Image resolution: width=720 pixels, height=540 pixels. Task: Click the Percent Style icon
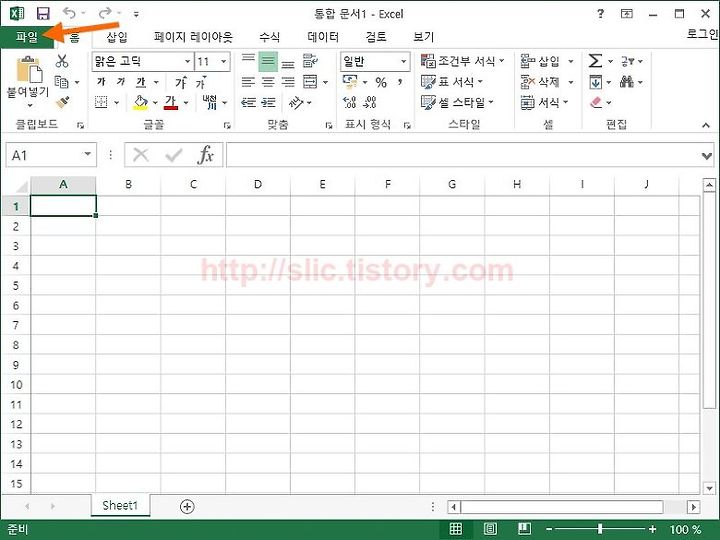tap(381, 82)
